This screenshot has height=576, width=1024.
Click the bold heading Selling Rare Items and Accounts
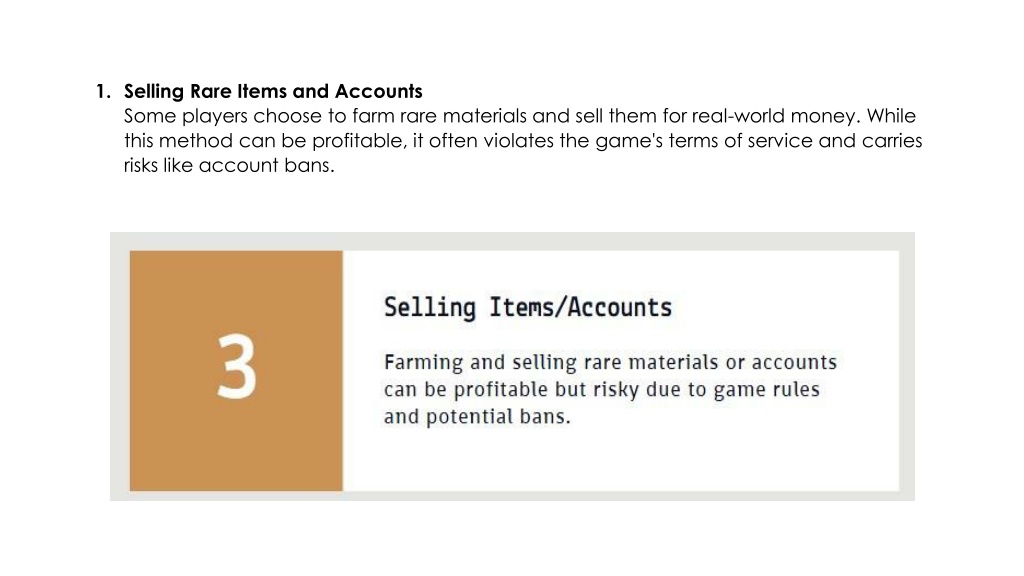(273, 91)
